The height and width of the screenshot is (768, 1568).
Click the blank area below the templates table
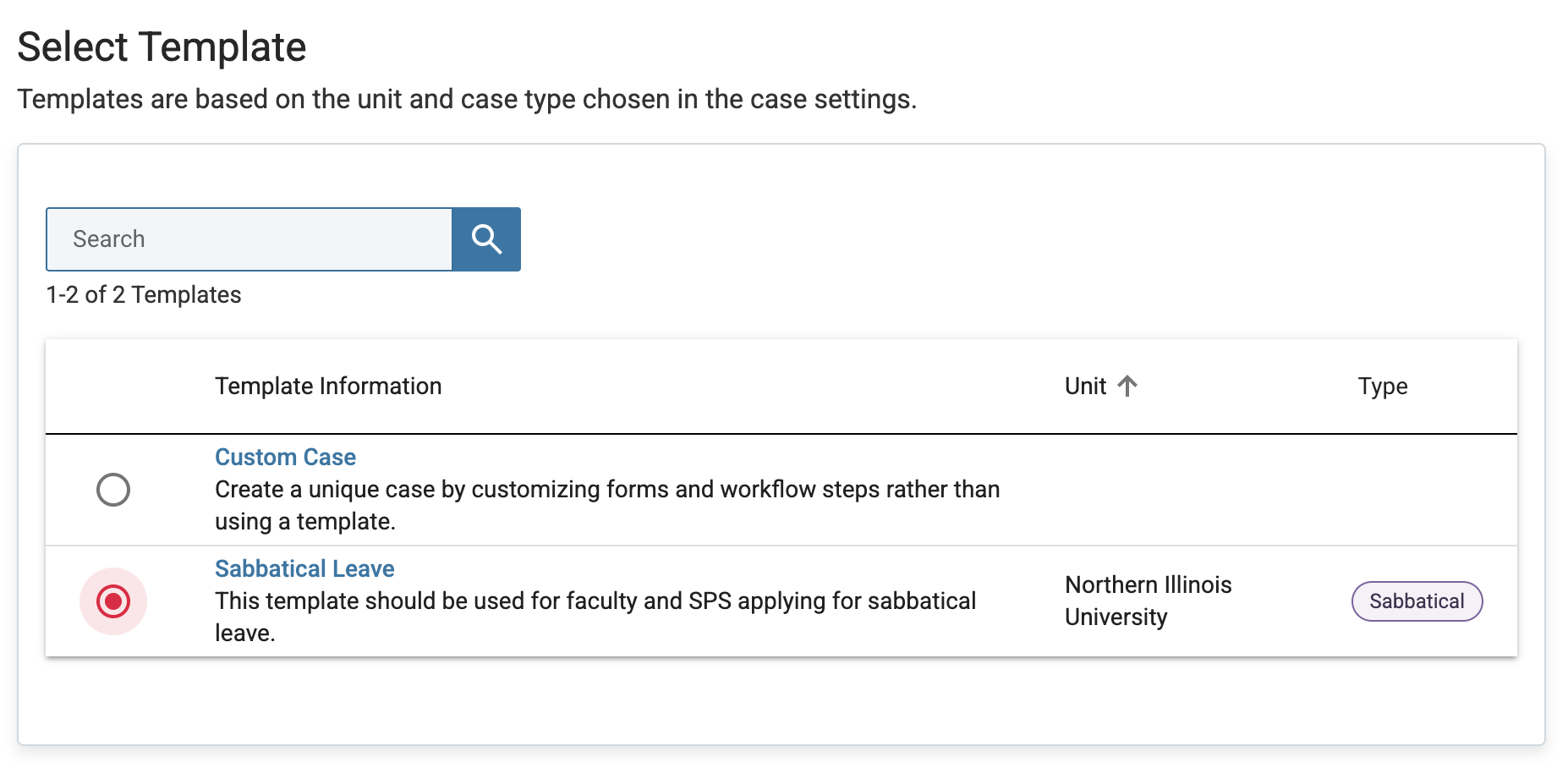point(781,700)
